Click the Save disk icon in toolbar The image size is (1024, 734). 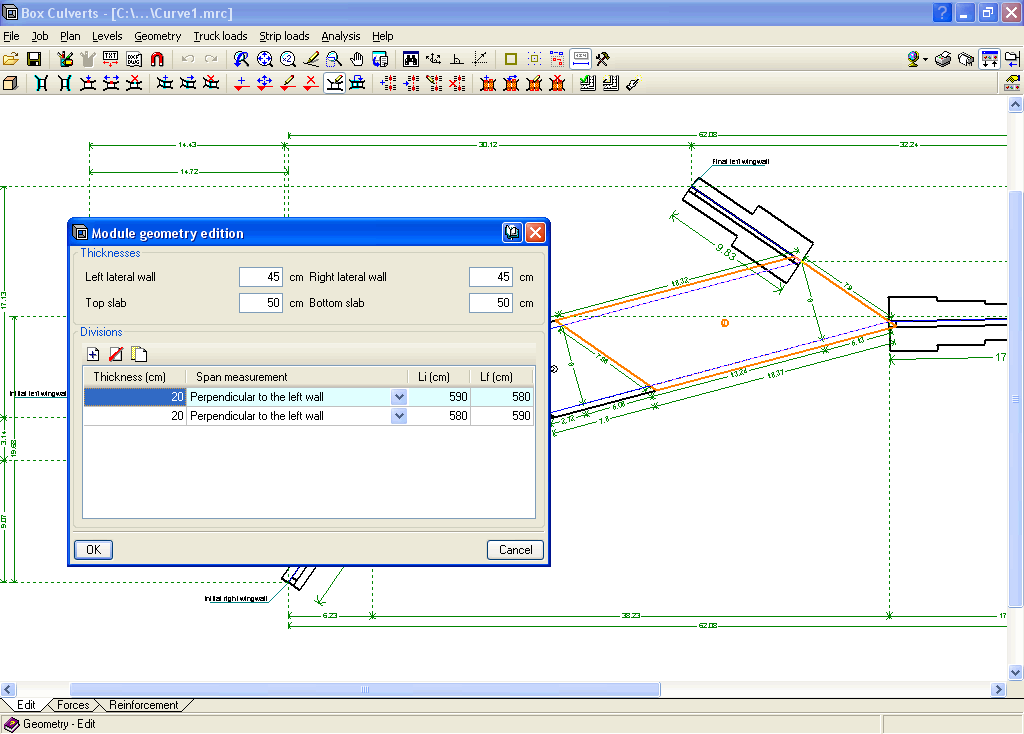[x=33, y=60]
